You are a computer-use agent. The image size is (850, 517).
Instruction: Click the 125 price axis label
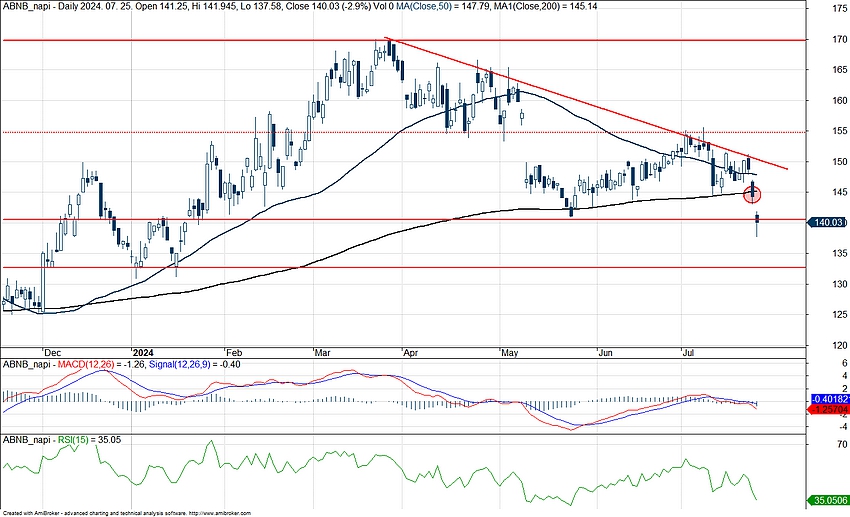(840, 314)
